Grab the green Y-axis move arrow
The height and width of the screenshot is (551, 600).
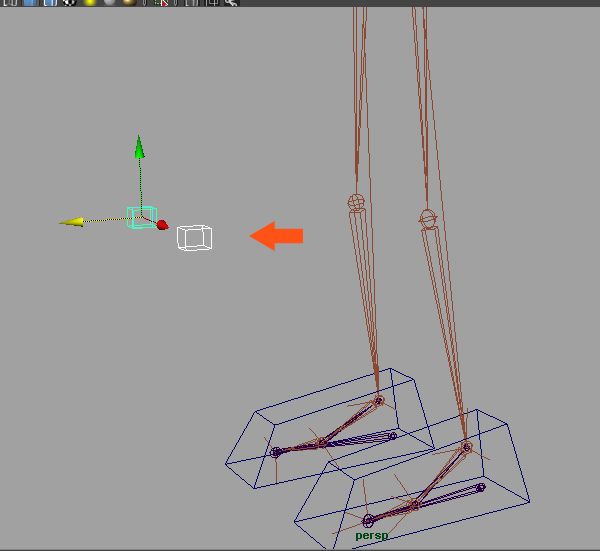139,147
